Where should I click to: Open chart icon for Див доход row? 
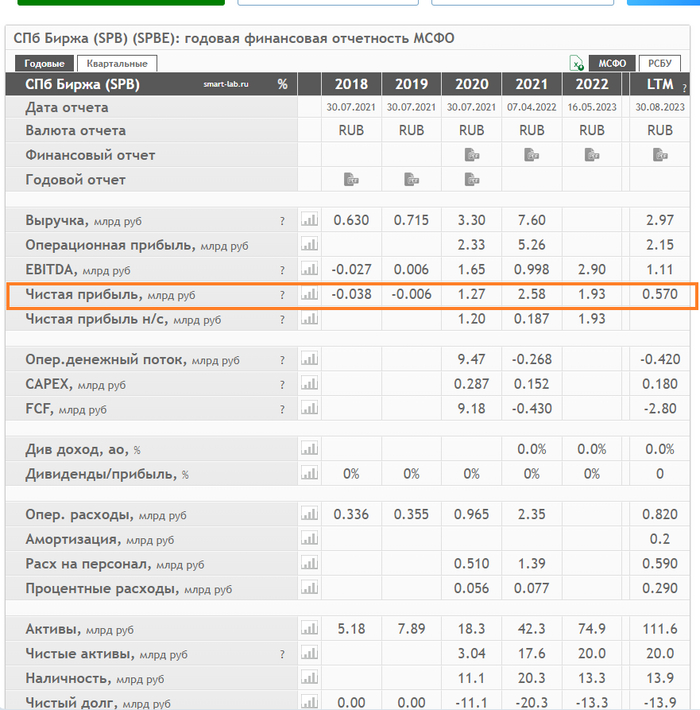click(310, 449)
